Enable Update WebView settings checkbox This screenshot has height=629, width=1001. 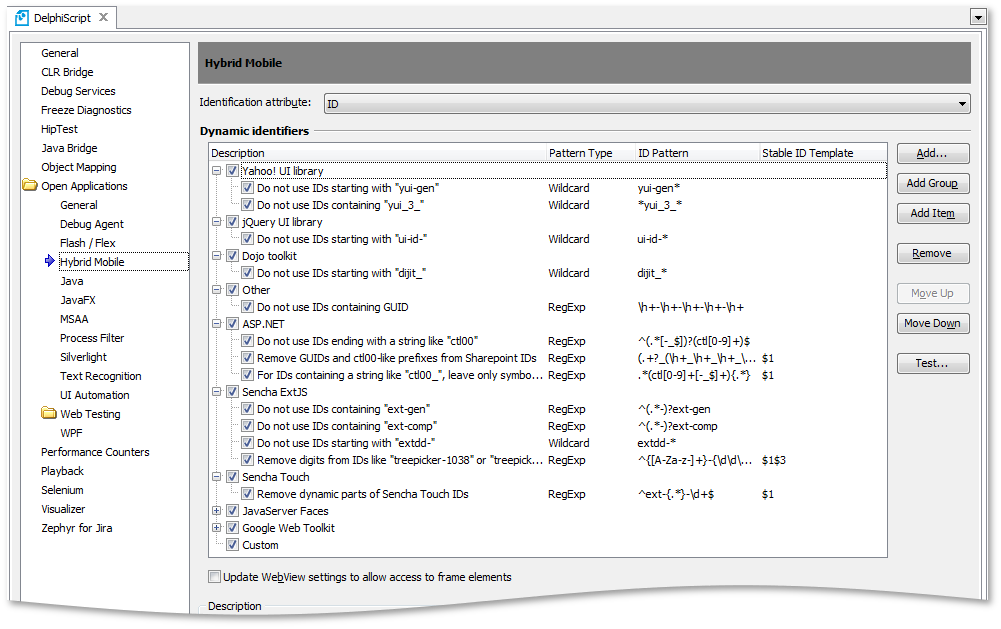(214, 577)
